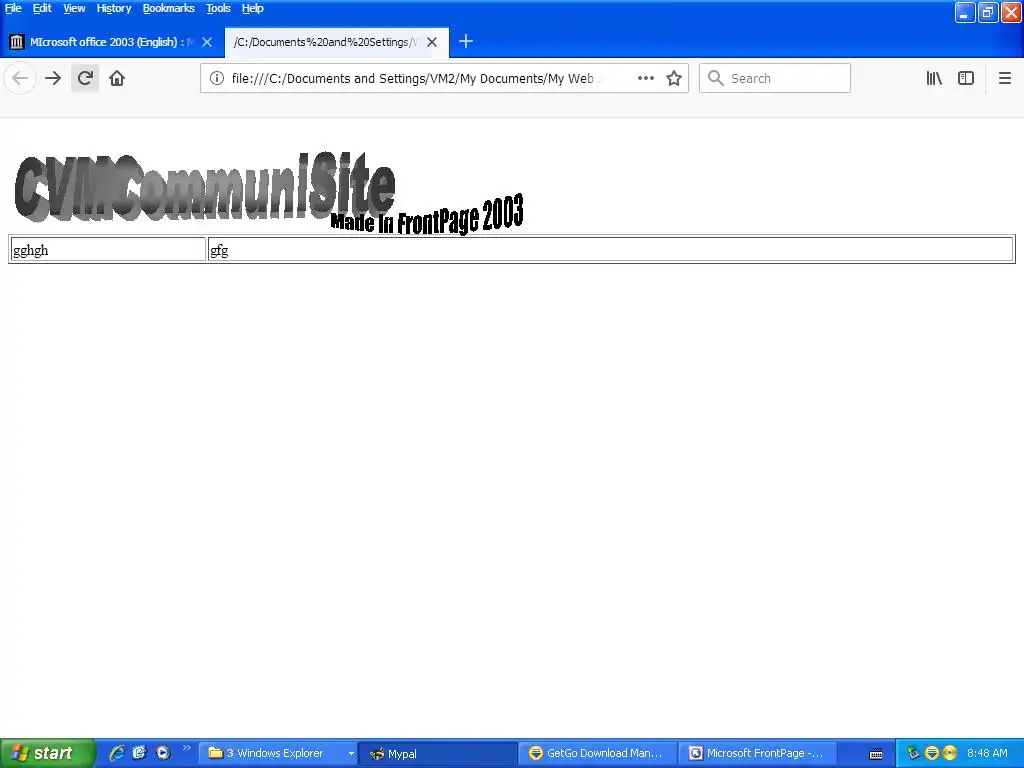Expand the Quick Launch overflow chevron
Image resolution: width=1024 pixels, height=768 pixels.
[x=187, y=748]
